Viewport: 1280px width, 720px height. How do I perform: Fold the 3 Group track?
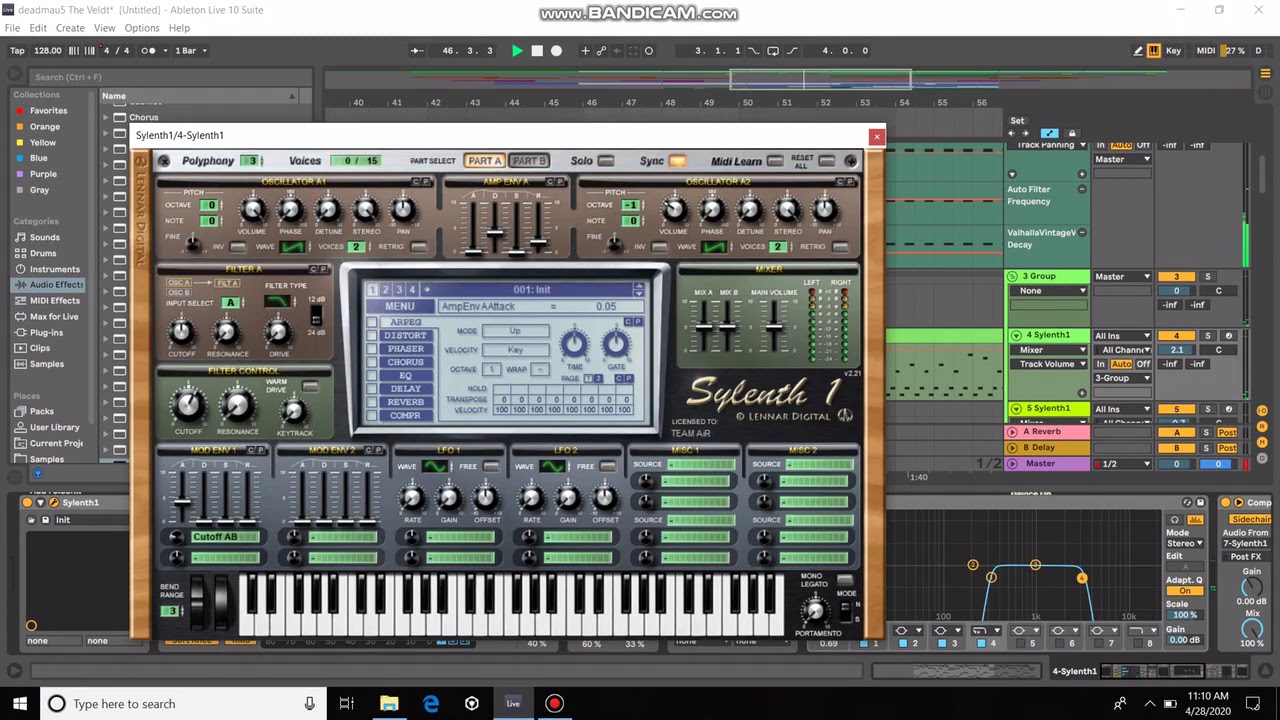pyautogui.click(x=1014, y=277)
